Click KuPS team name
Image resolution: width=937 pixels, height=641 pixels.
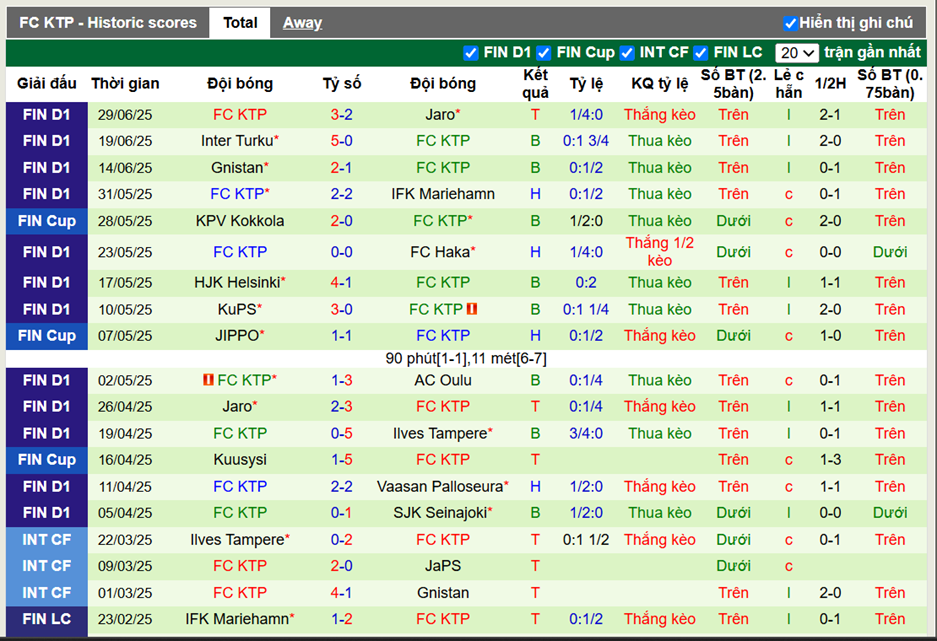click(240, 309)
